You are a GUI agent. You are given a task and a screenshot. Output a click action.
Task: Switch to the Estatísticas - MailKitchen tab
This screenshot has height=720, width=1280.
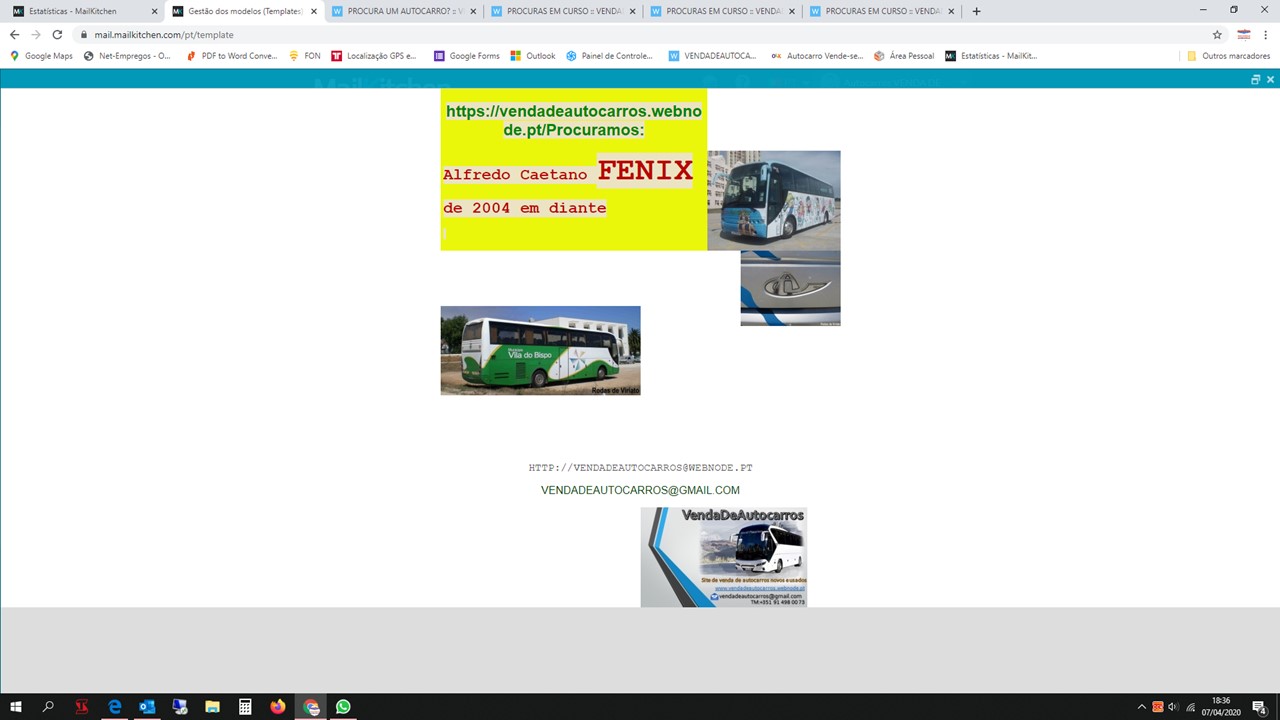80,11
